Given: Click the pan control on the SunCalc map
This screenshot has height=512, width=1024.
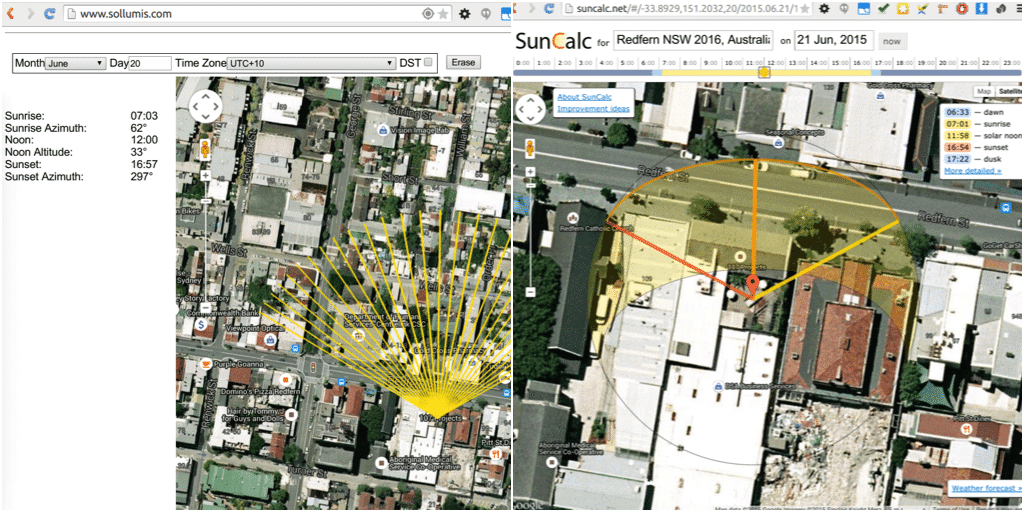Looking at the screenshot, I should (x=532, y=108).
